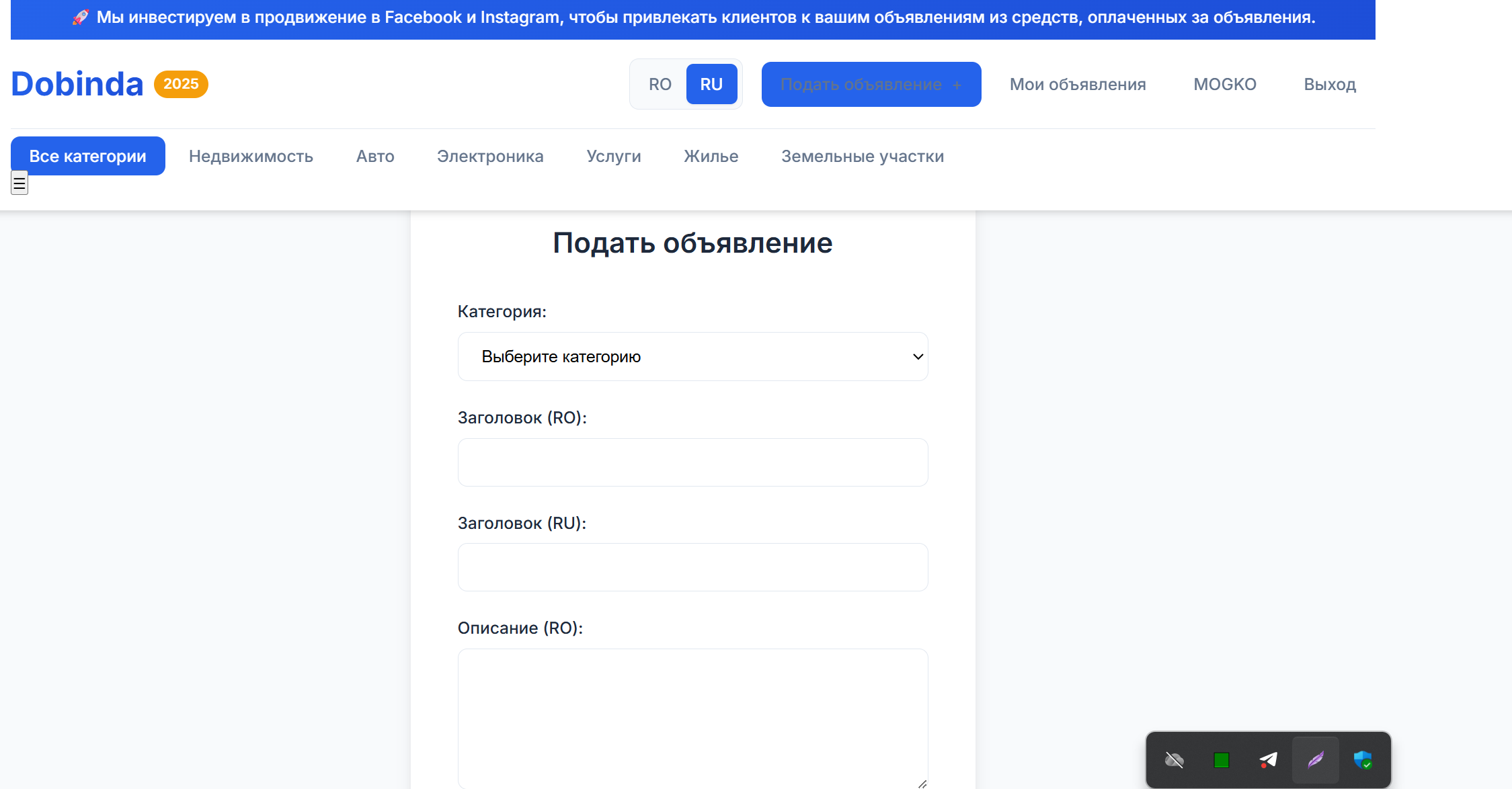1512x789 pixels.
Task: Click the OneDrive crossed-out cloud tray icon
Action: click(1174, 760)
